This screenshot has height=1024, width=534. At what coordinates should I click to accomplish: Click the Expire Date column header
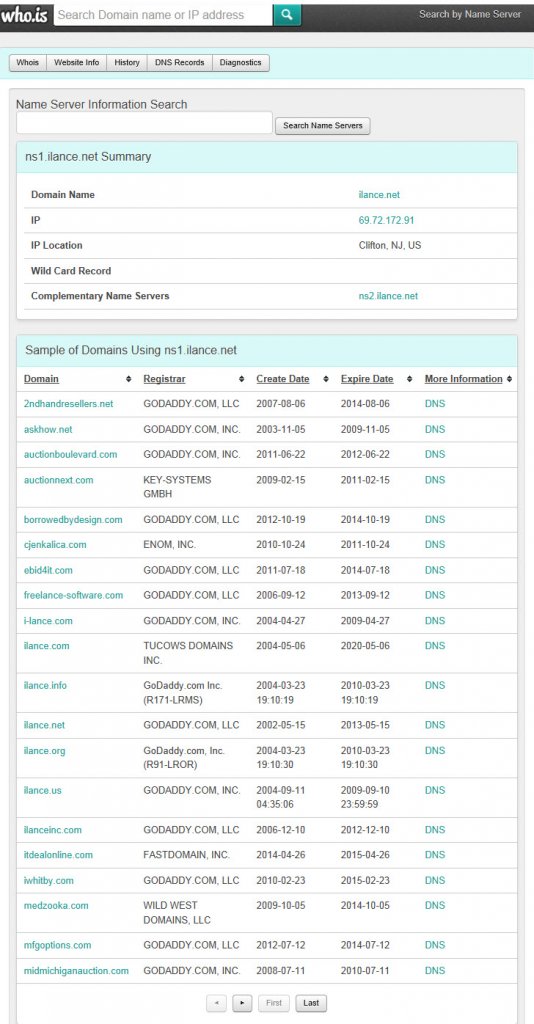[x=367, y=379]
